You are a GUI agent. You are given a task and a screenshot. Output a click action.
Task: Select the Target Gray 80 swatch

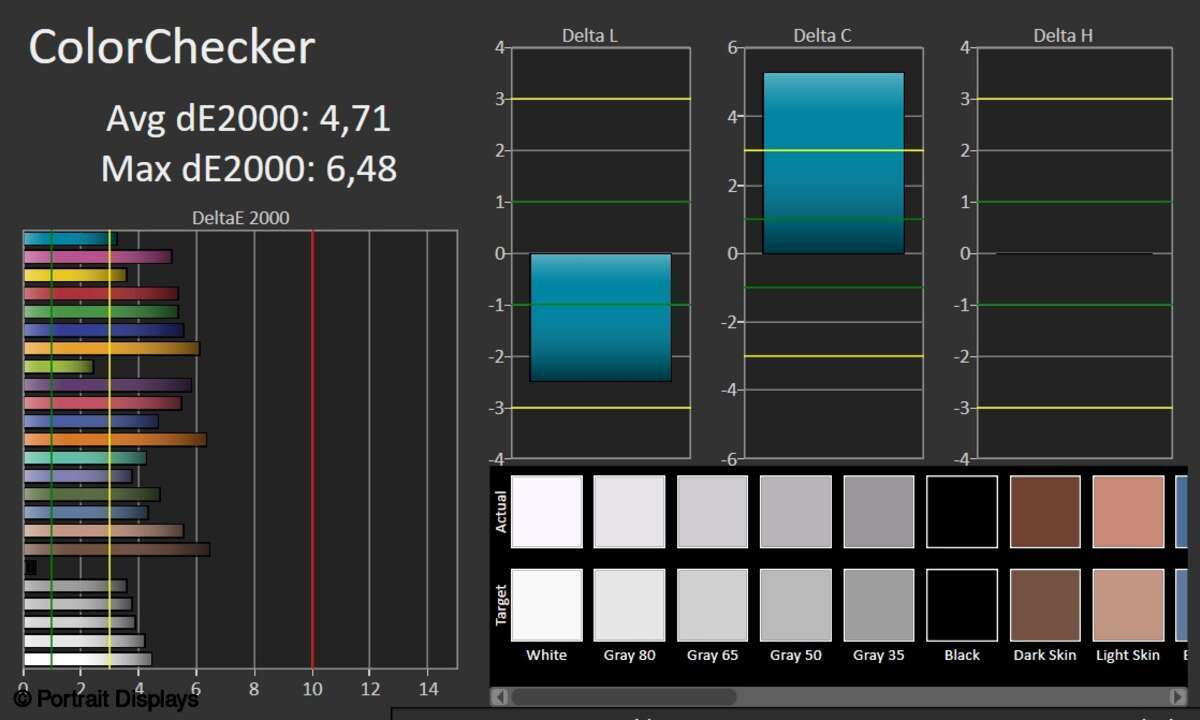[629, 605]
